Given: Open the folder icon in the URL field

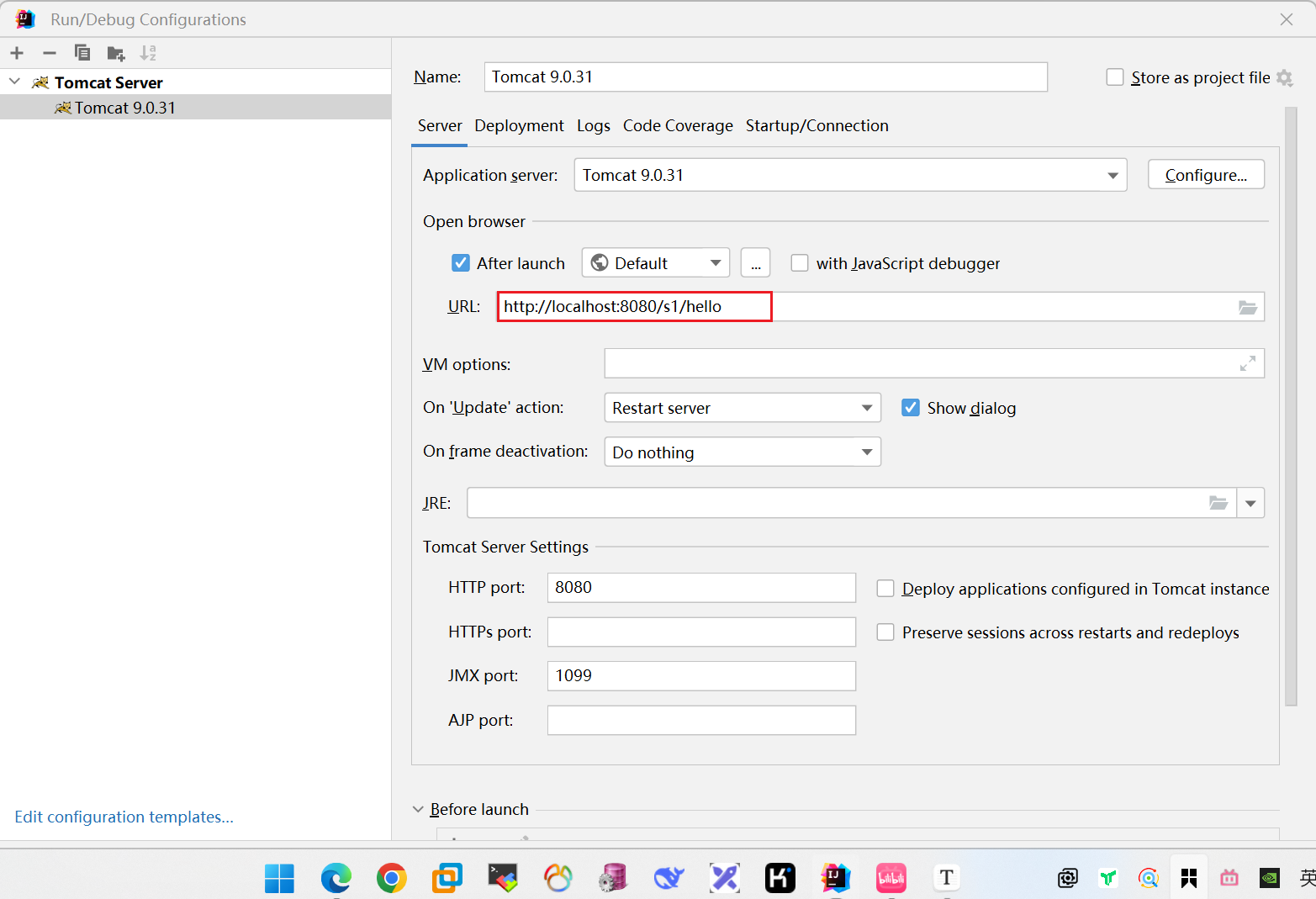Looking at the screenshot, I should pyautogui.click(x=1248, y=307).
